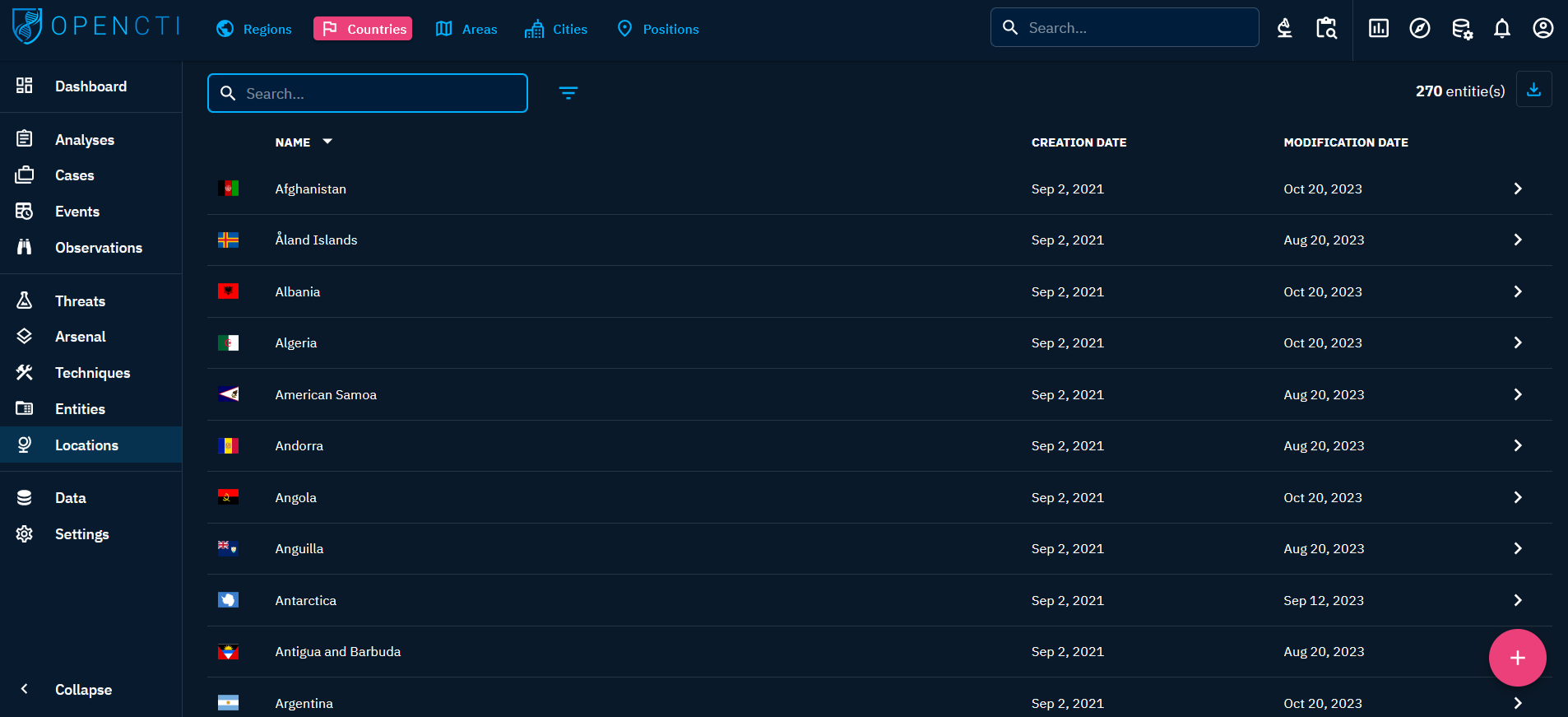Viewport: 1568px width, 717px height.
Task: Sort by Modification Date column
Action: (1345, 142)
